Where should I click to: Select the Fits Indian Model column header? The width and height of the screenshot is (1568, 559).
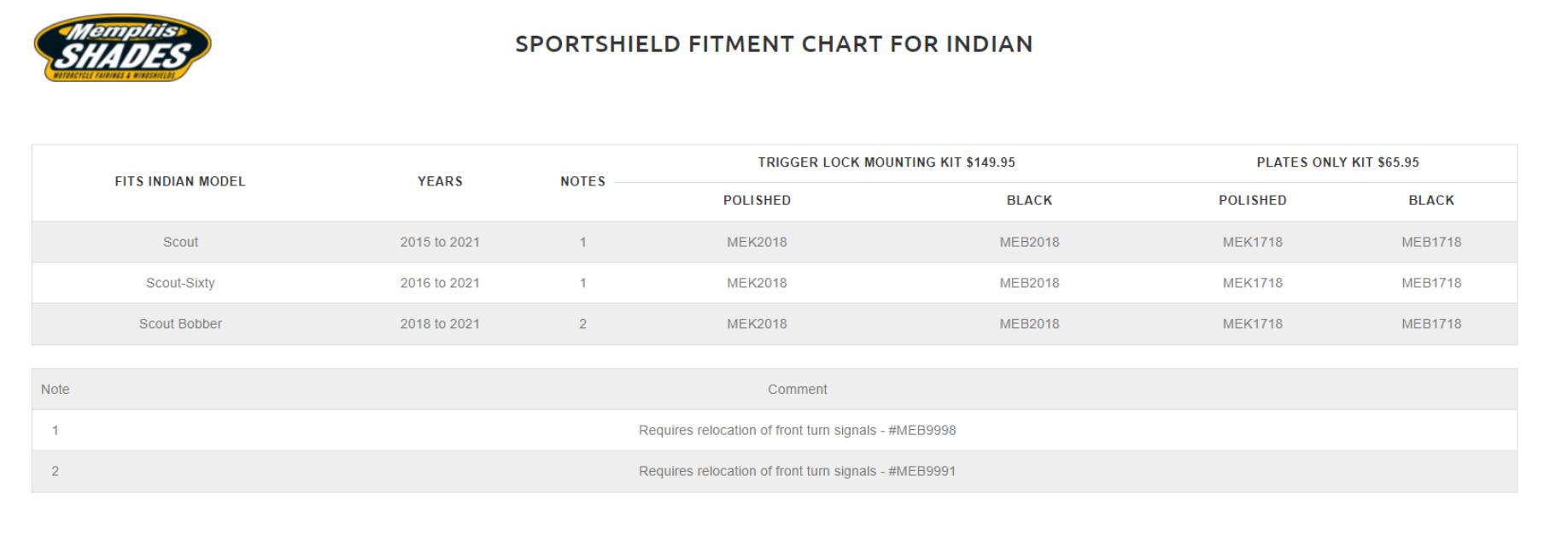click(x=180, y=181)
